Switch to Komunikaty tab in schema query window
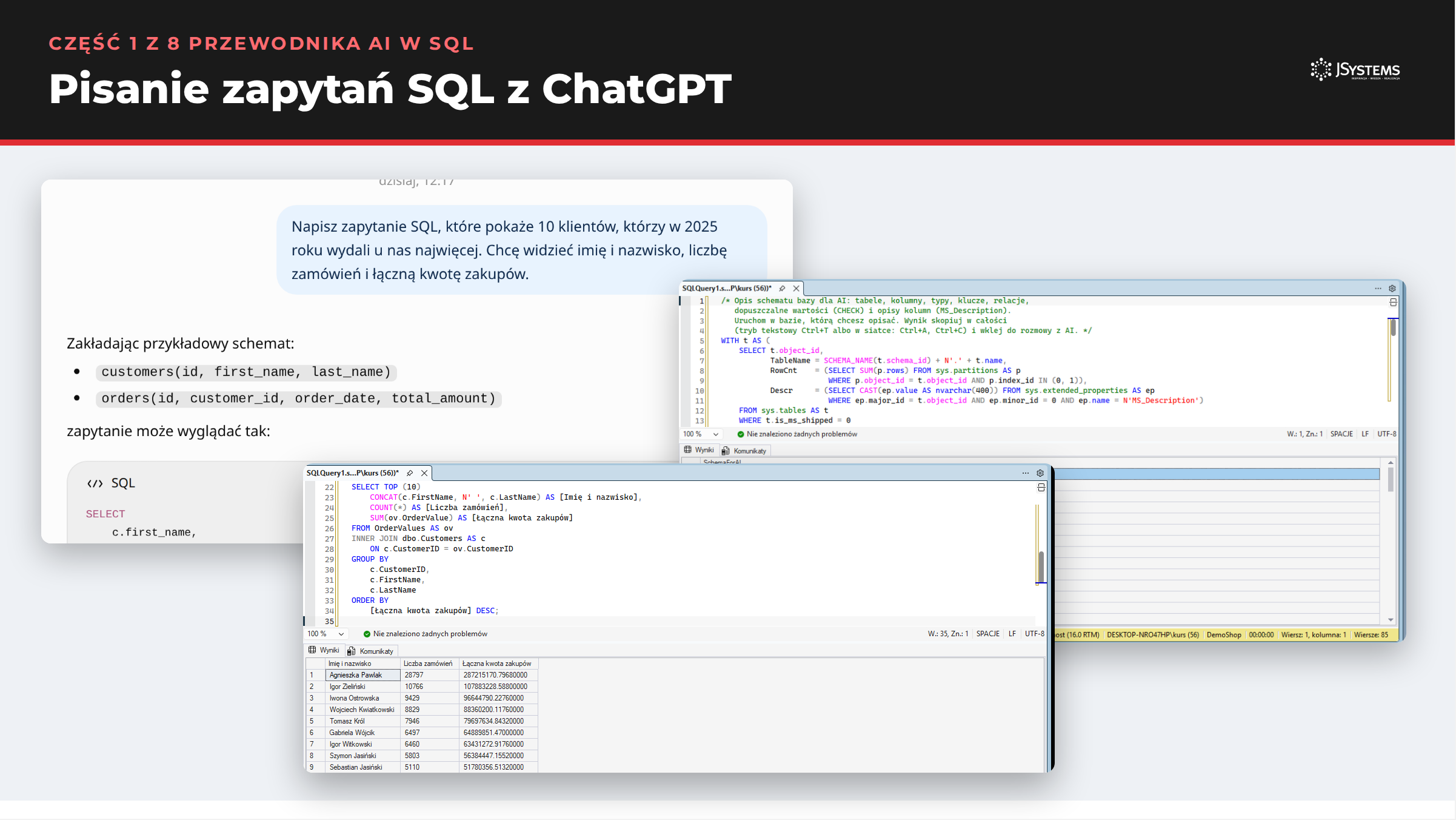1456x820 pixels. (x=744, y=451)
